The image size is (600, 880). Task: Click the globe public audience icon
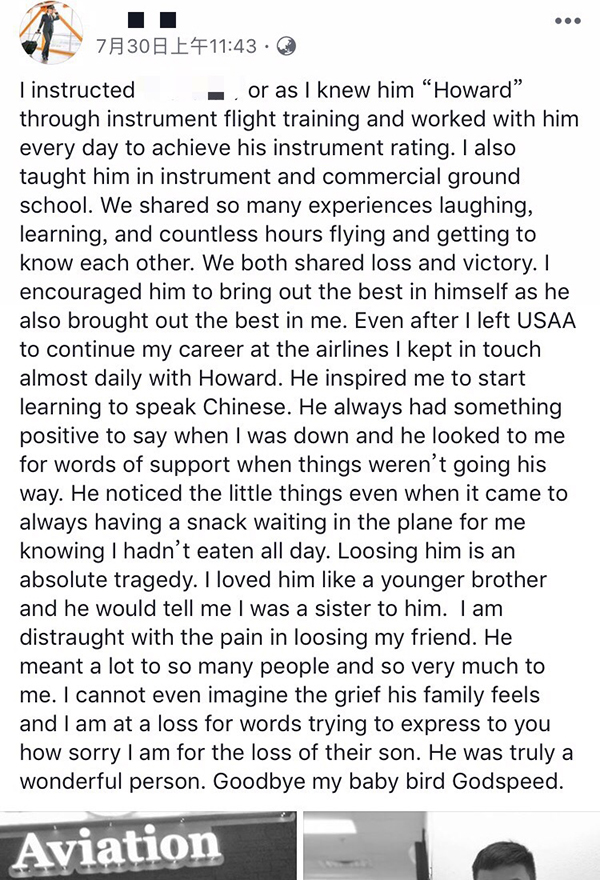(x=286, y=46)
